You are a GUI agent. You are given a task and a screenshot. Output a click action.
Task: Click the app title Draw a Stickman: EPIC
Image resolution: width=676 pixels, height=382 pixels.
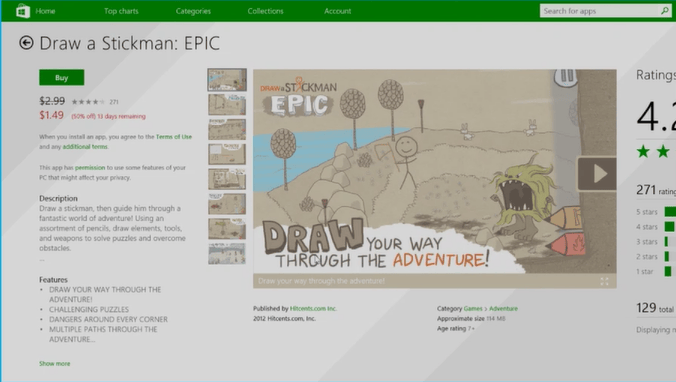pos(129,43)
